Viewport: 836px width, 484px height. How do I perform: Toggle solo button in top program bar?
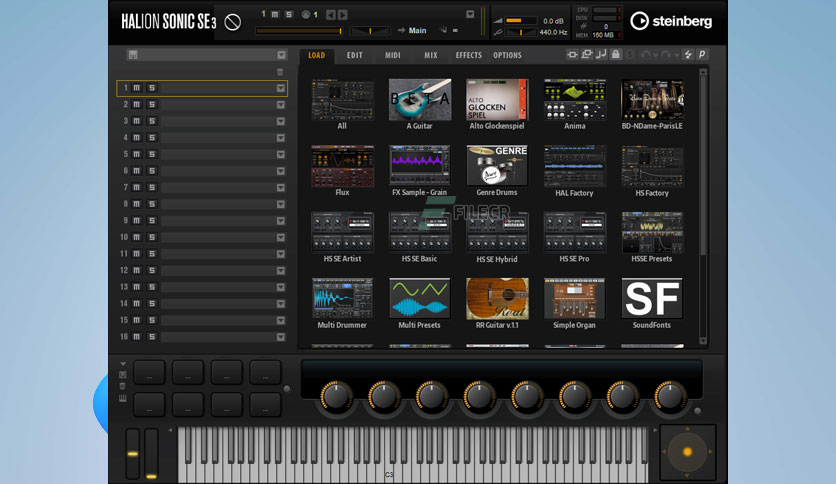click(288, 14)
